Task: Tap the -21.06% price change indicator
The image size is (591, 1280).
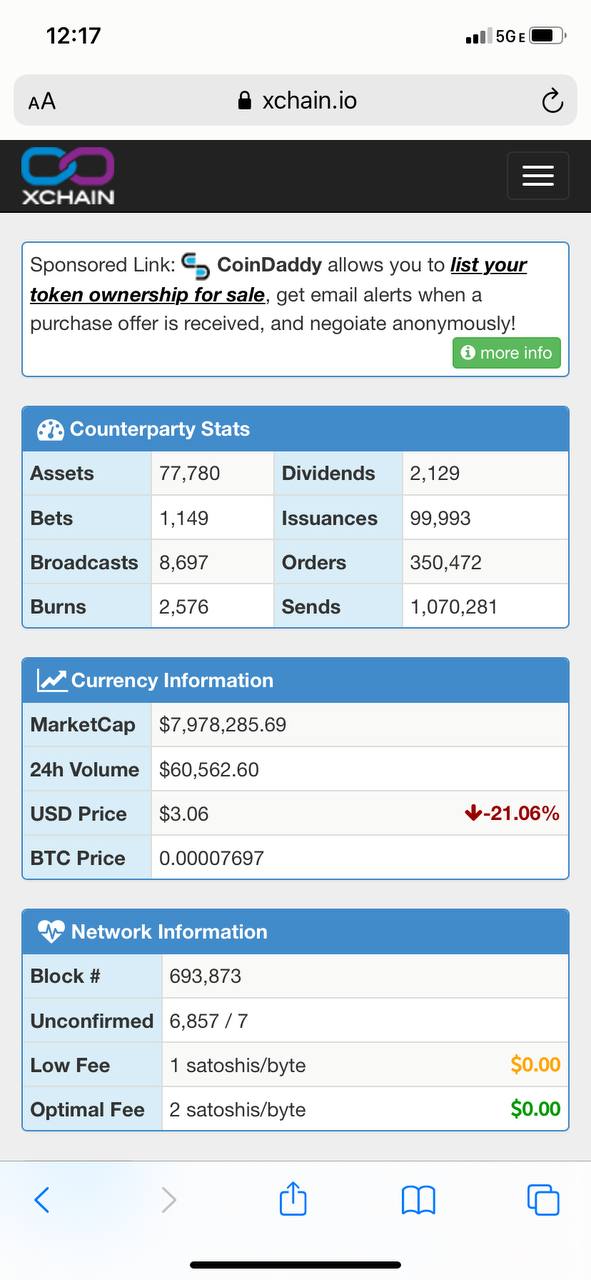Action: (512, 813)
